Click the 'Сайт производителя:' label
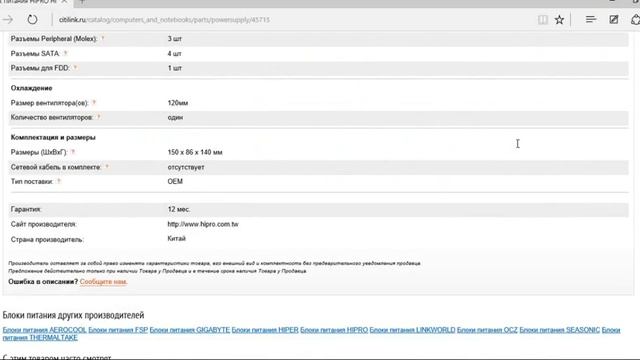 (x=44, y=224)
